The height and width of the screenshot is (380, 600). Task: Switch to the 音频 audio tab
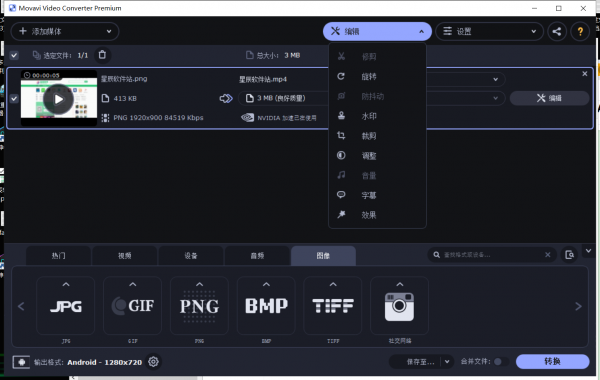coord(257,256)
